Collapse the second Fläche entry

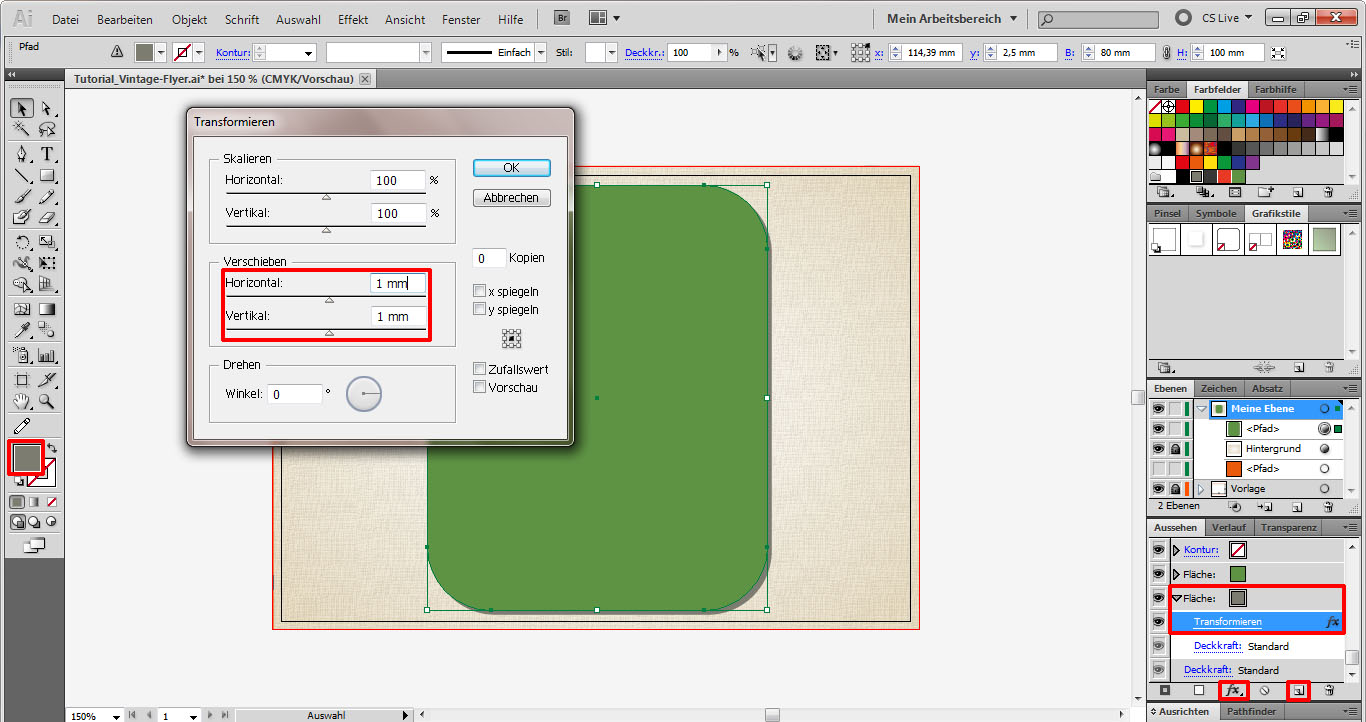coord(1177,599)
